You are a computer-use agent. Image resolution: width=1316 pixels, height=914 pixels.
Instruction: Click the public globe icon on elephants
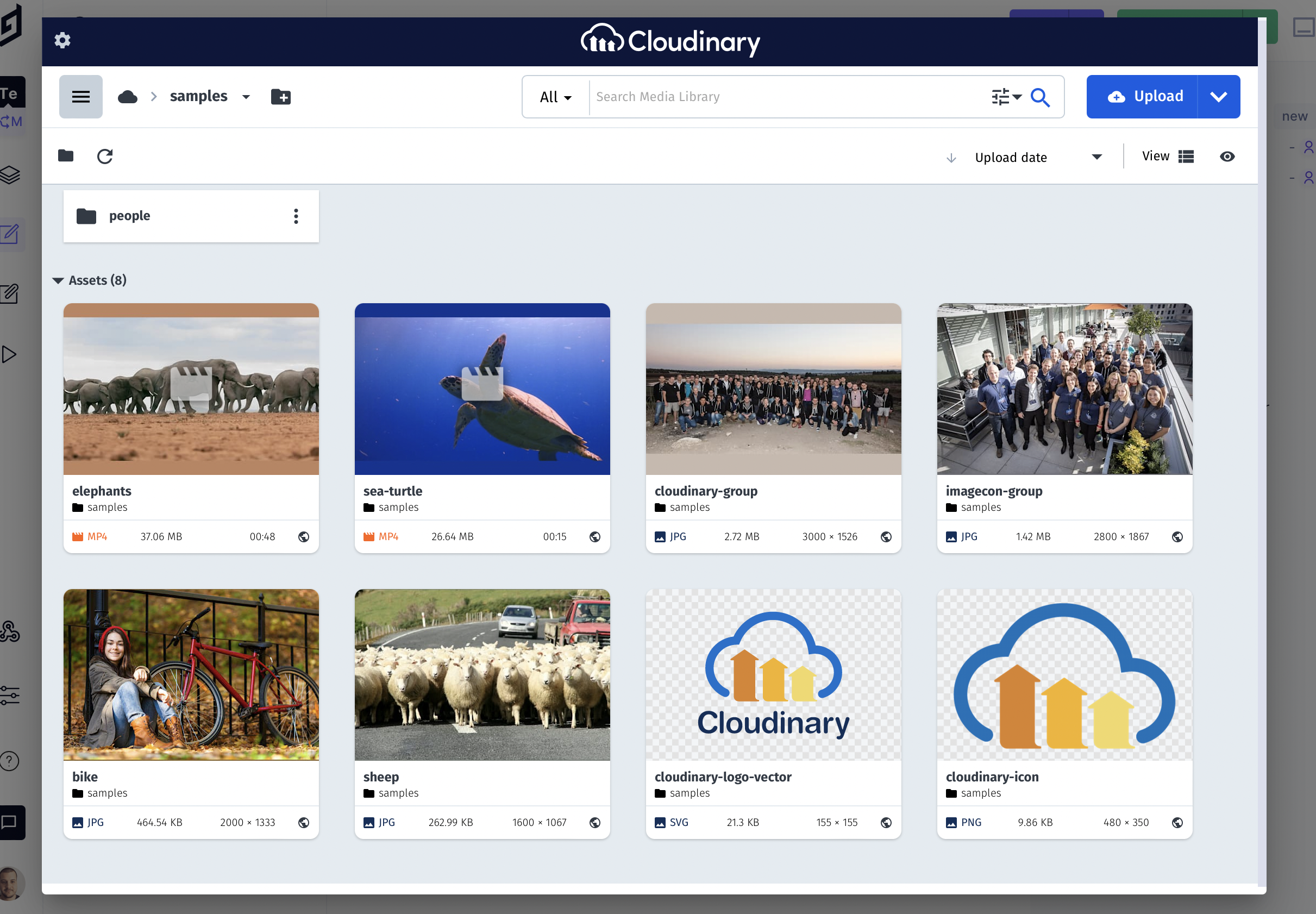click(304, 536)
